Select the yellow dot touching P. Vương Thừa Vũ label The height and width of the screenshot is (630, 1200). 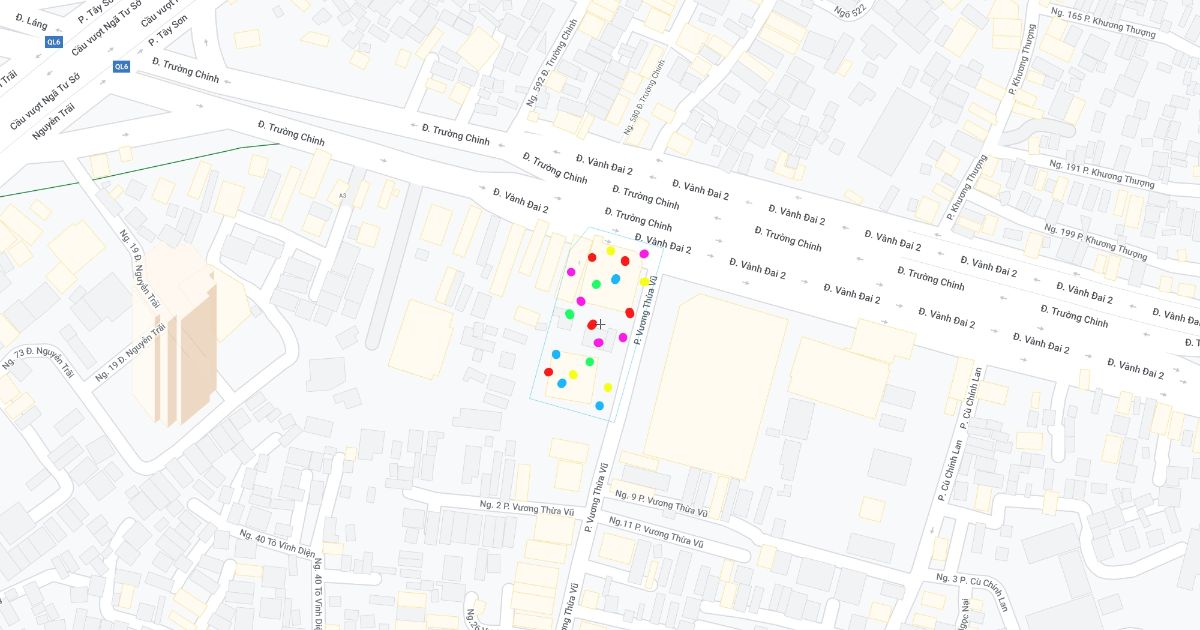[644, 282]
